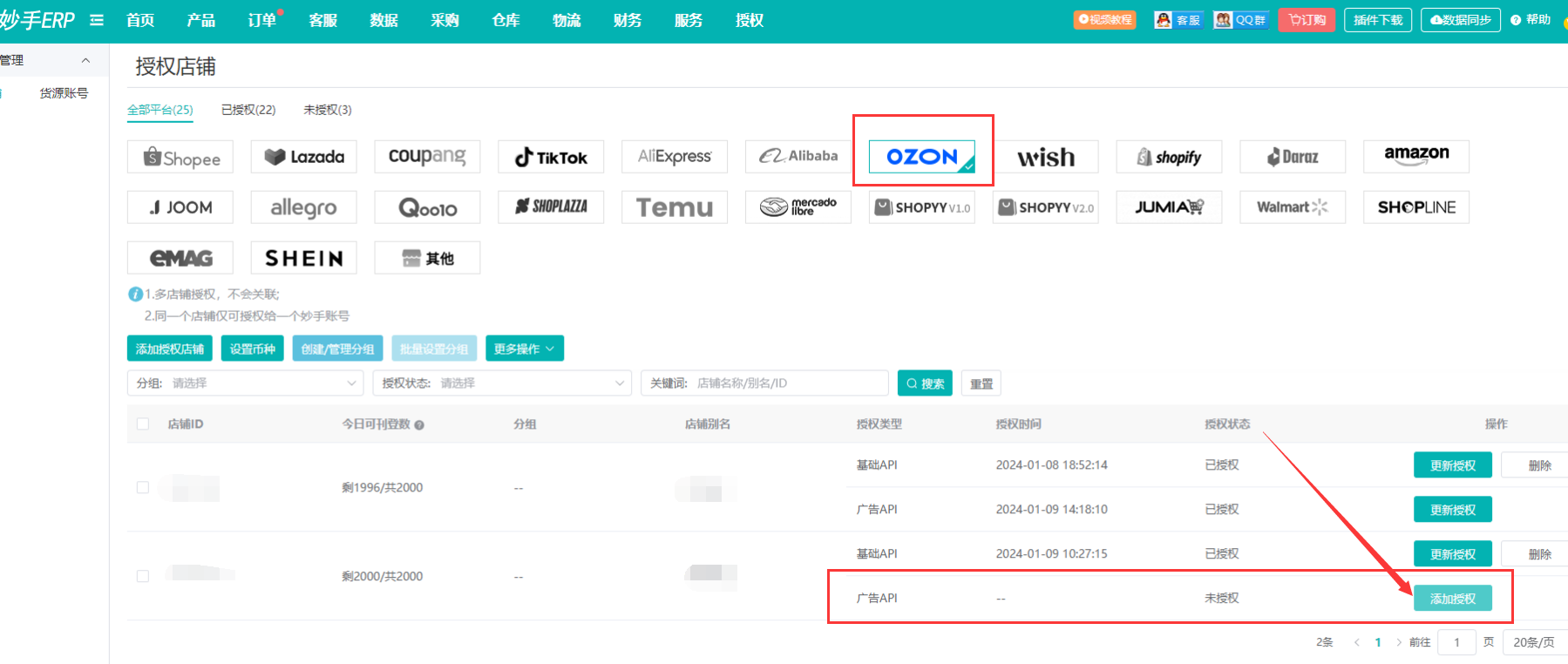Image resolution: width=1568 pixels, height=664 pixels.
Task: Choose the TikTok platform icon
Action: click(551, 158)
